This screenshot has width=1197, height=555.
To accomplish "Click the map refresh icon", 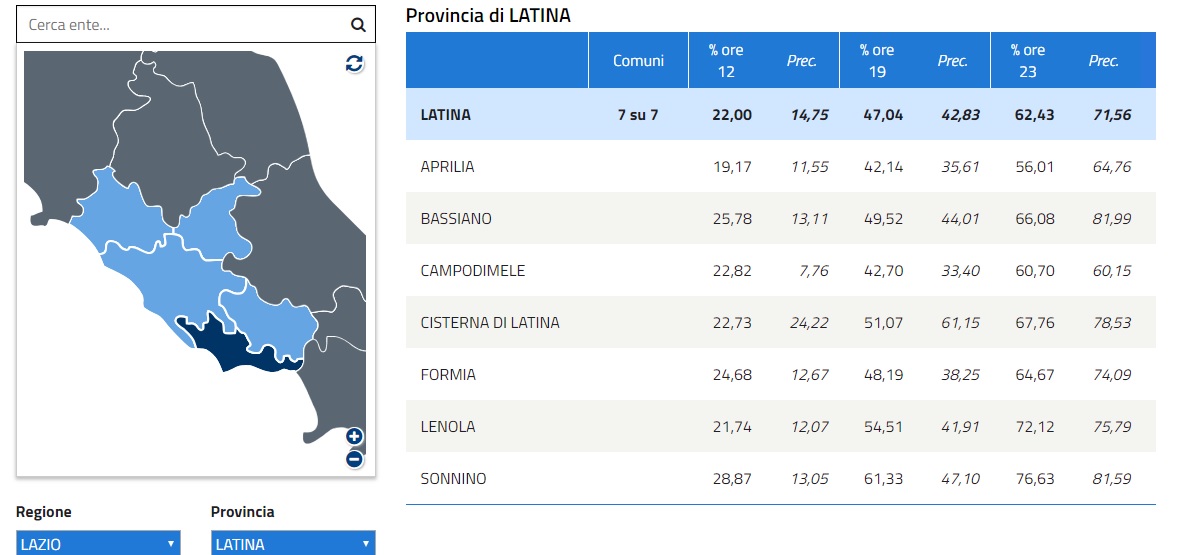I will [x=354, y=64].
